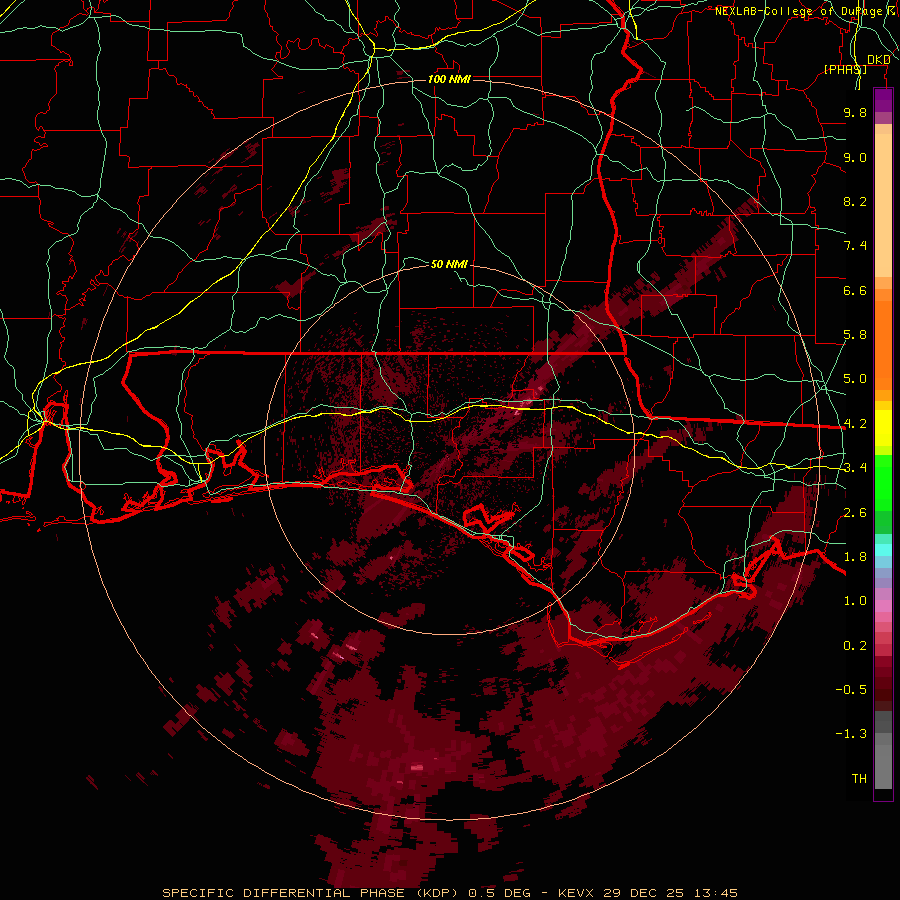Viewport: 900px width, 900px height.
Task: Click the yellow band of the color scale
Action: (883, 428)
